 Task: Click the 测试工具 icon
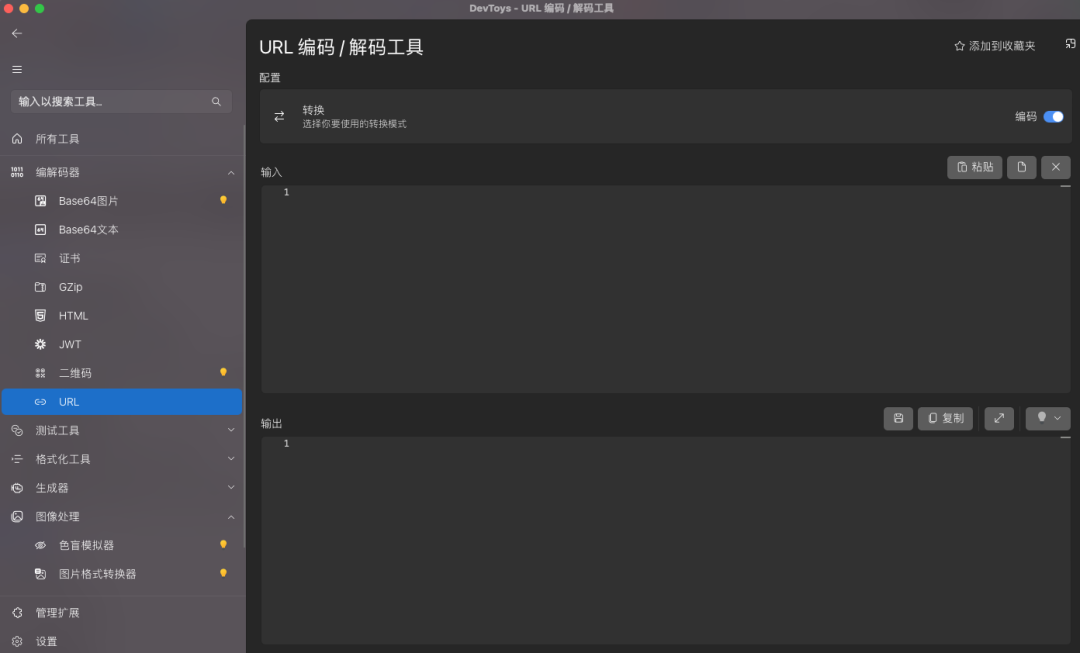17,431
